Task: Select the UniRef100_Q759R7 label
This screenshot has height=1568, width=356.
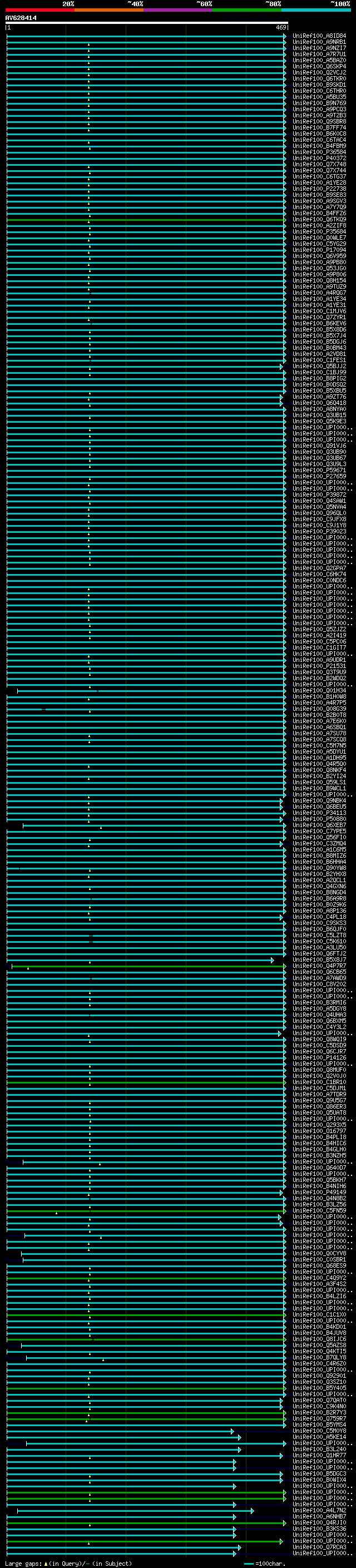Action: (319, 1419)
